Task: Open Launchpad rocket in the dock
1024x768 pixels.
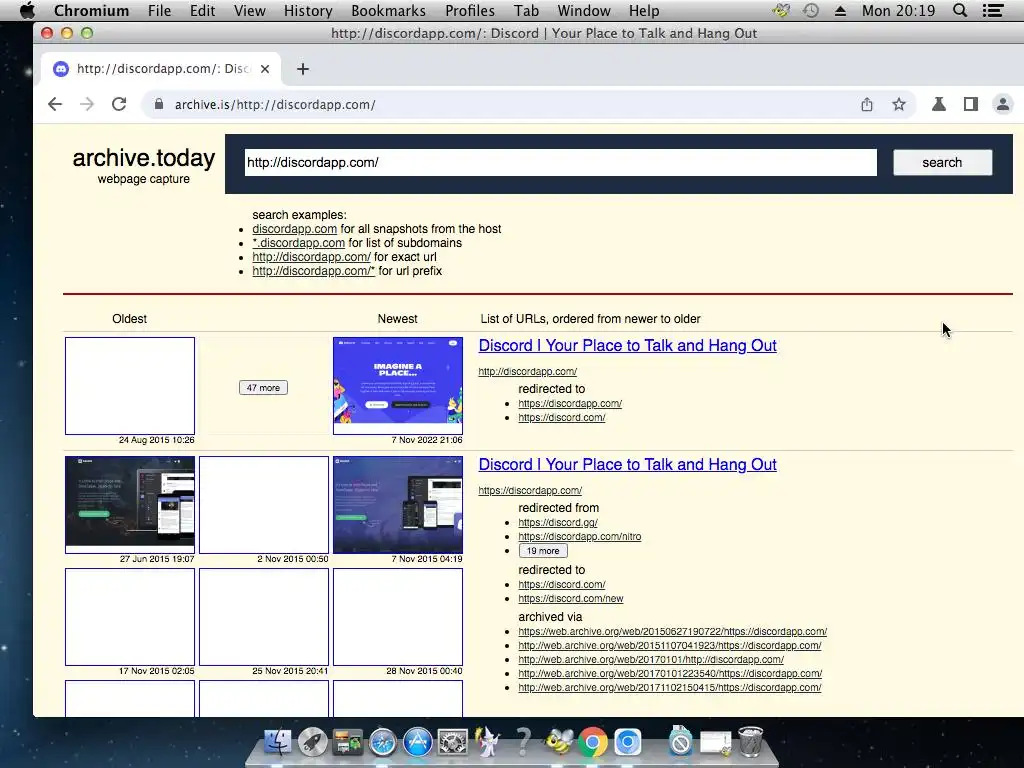Action: point(313,742)
